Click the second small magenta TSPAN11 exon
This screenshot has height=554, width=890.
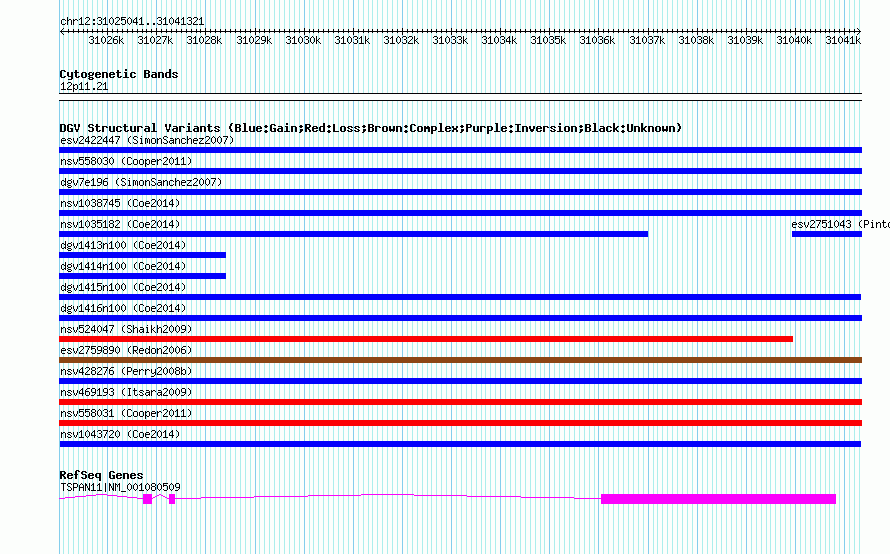click(x=172, y=499)
